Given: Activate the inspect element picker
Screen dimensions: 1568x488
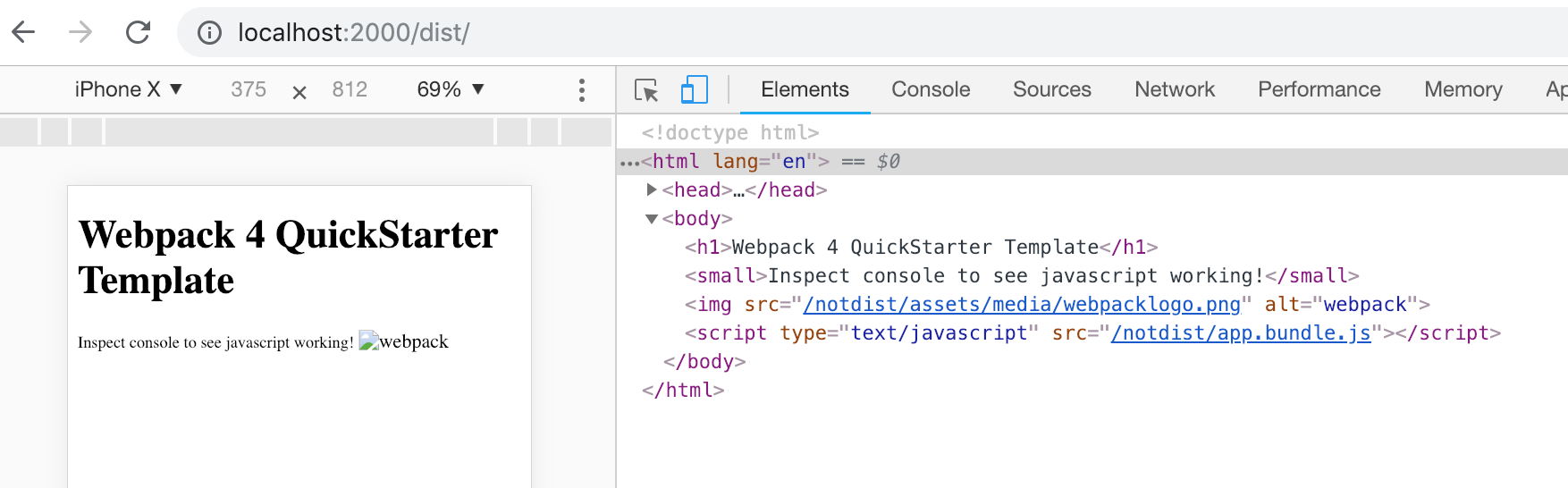Looking at the screenshot, I should (645, 90).
